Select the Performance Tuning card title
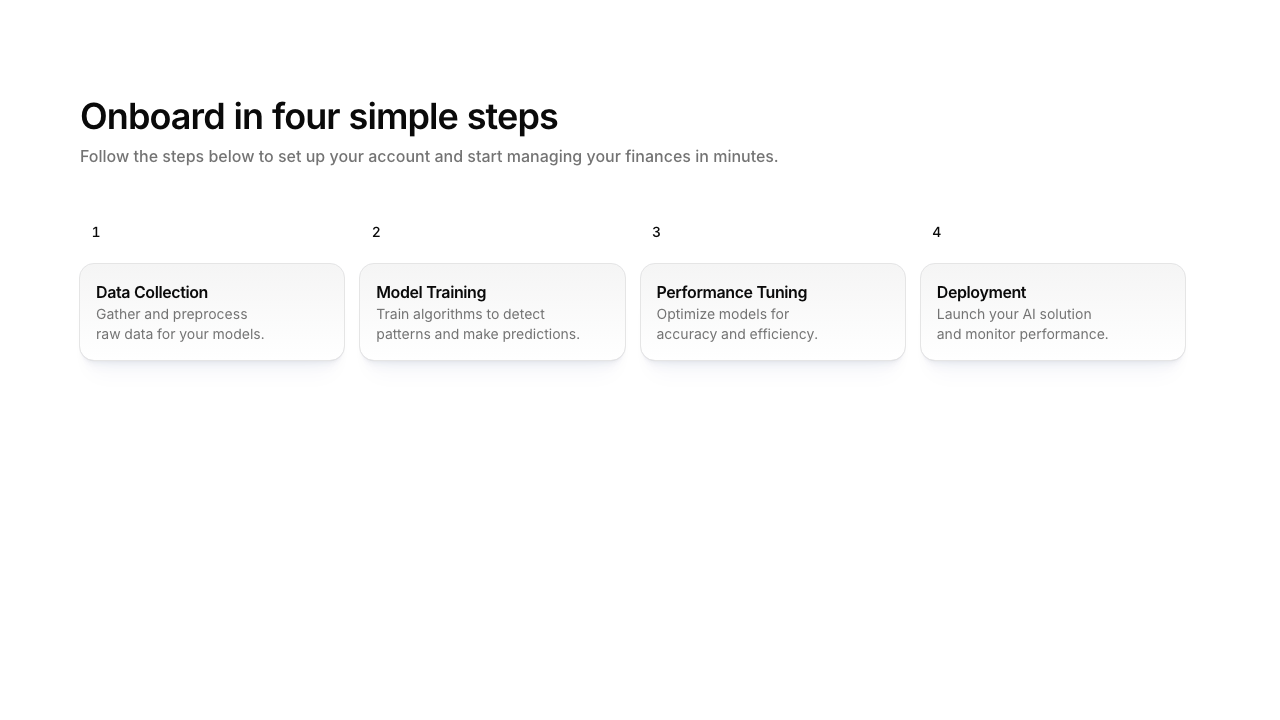The width and height of the screenshot is (1280, 720). click(x=731, y=292)
